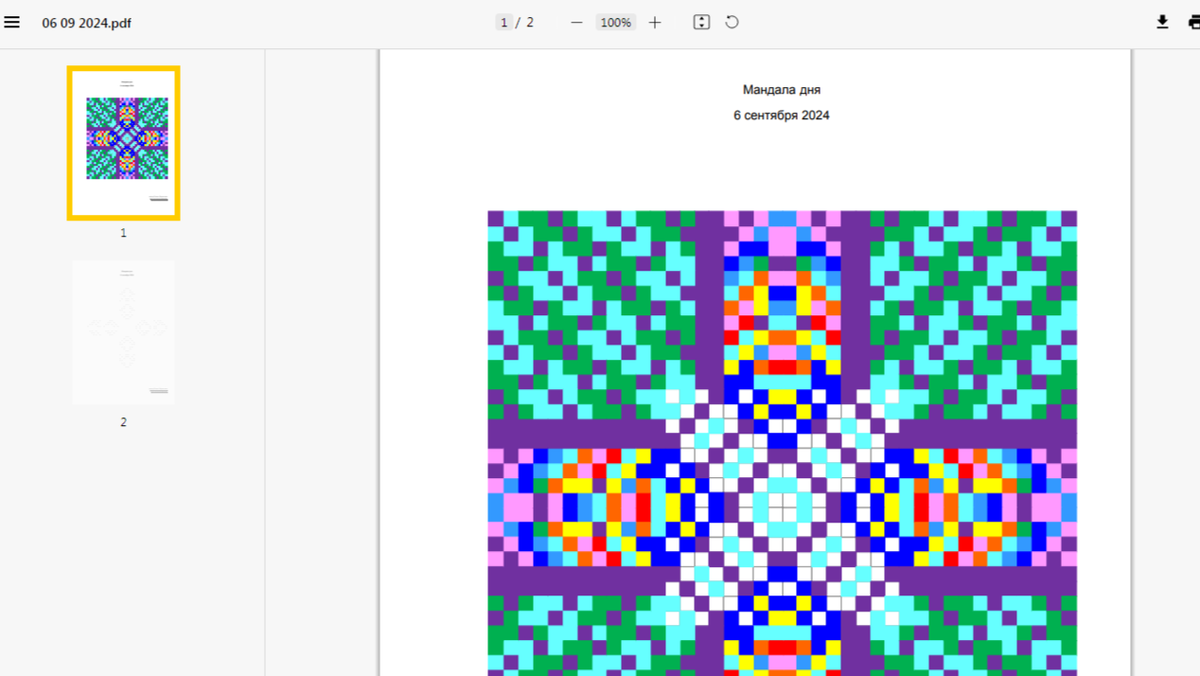This screenshot has height=676, width=1200.
Task: Select page 1 thumbnail in the sidebar
Action: pos(124,142)
